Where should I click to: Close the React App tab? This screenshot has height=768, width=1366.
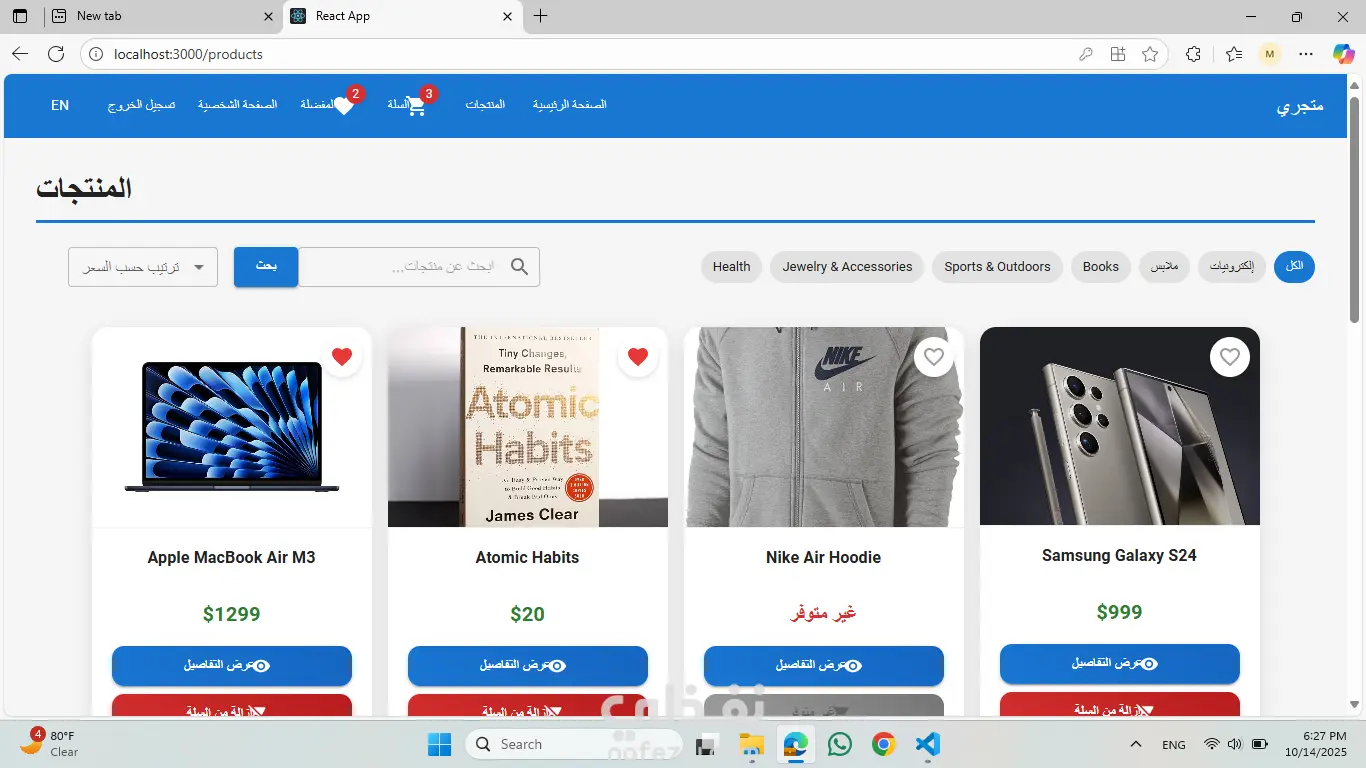pyautogui.click(x=508, y=16)
